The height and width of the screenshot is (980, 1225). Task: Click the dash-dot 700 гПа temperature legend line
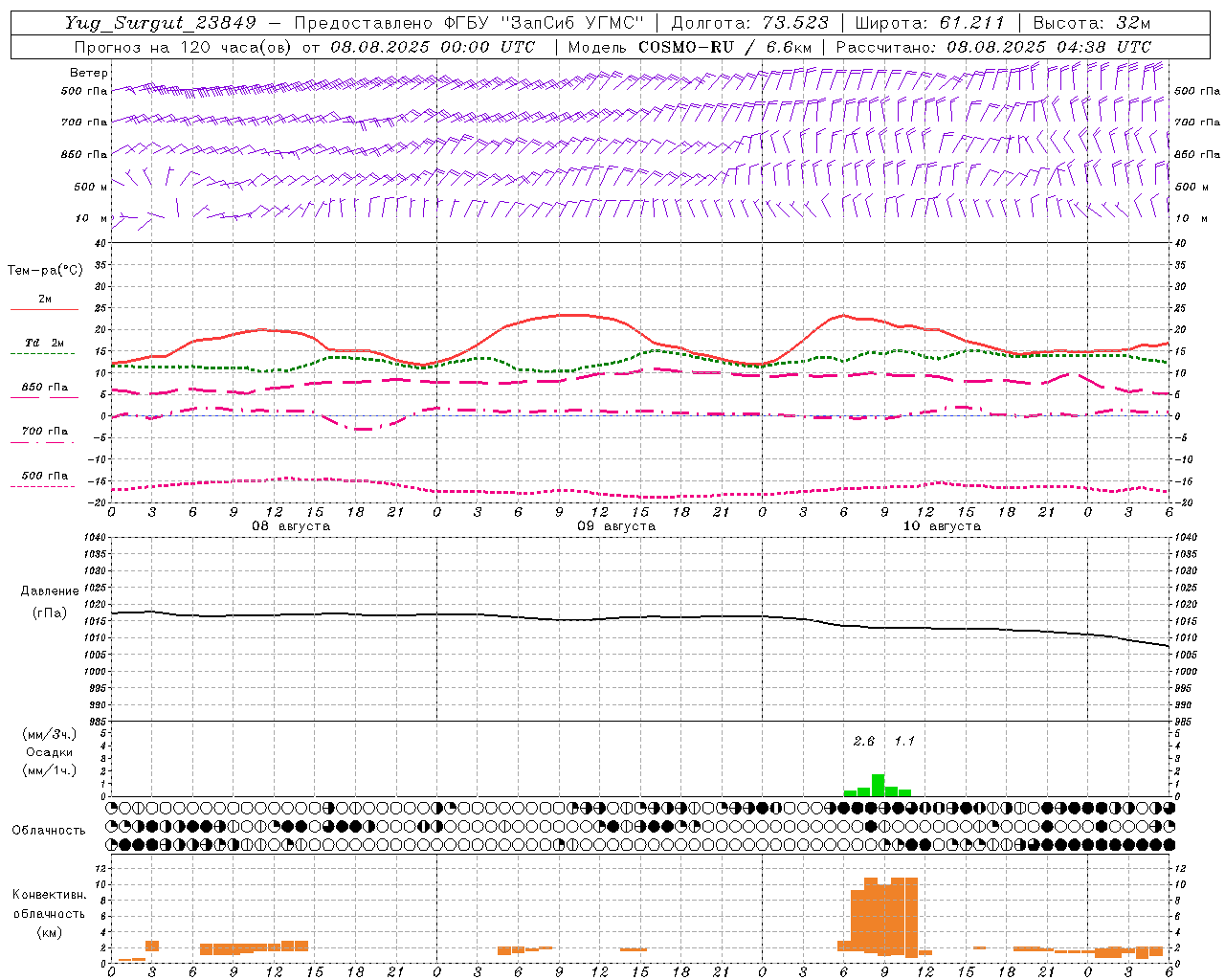click(x=44, y=443)
